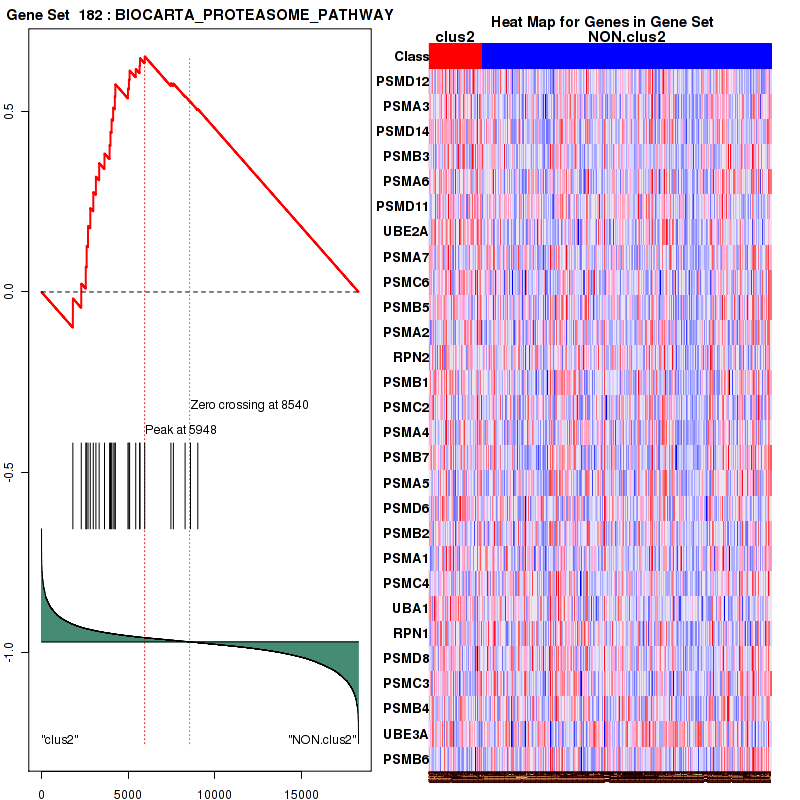Click the PSMA7 gene label
Viewport: 800px width, 800px height.
[x=406, y=257]
